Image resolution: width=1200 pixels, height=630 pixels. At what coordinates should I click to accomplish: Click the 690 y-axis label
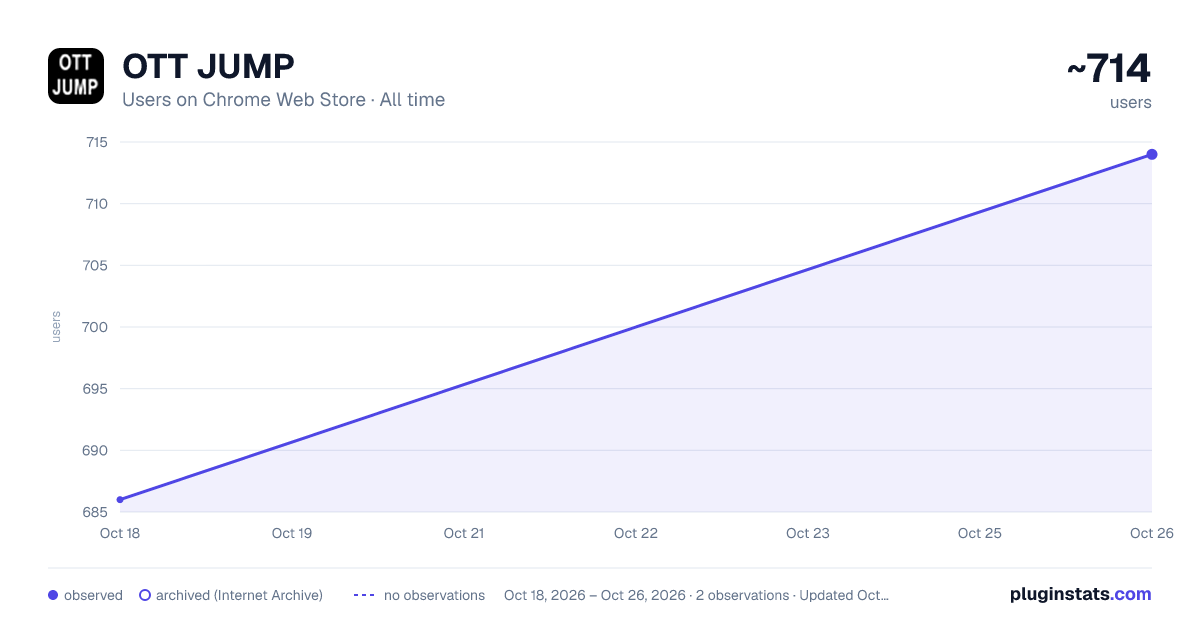tap(96, 450)
